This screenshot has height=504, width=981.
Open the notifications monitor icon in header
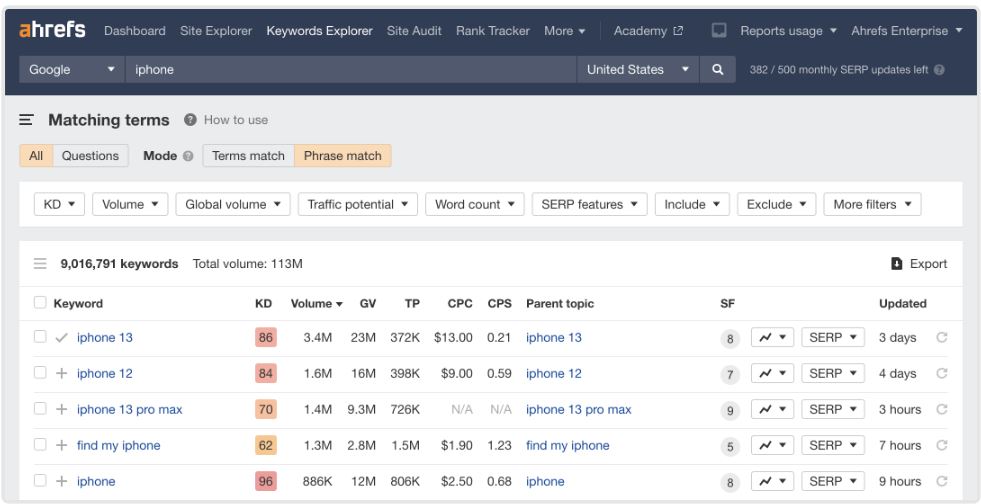point(718,31)
